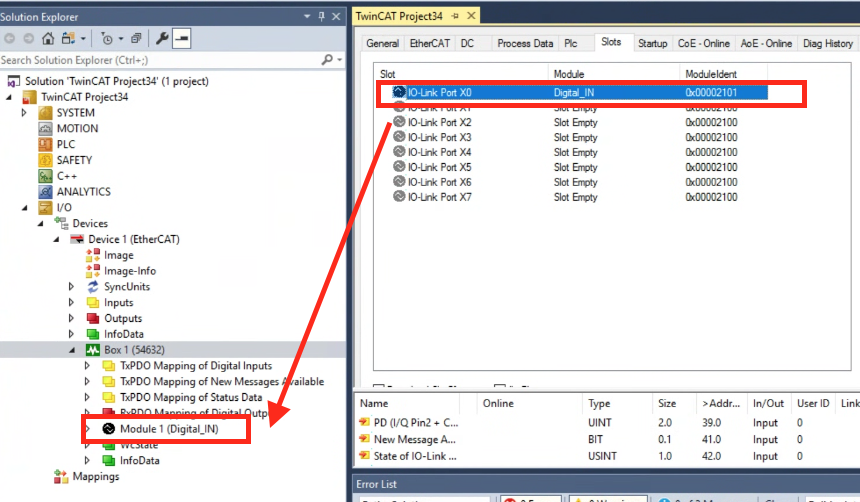Click the green InfoData icon under Device 1

point(93,334)
